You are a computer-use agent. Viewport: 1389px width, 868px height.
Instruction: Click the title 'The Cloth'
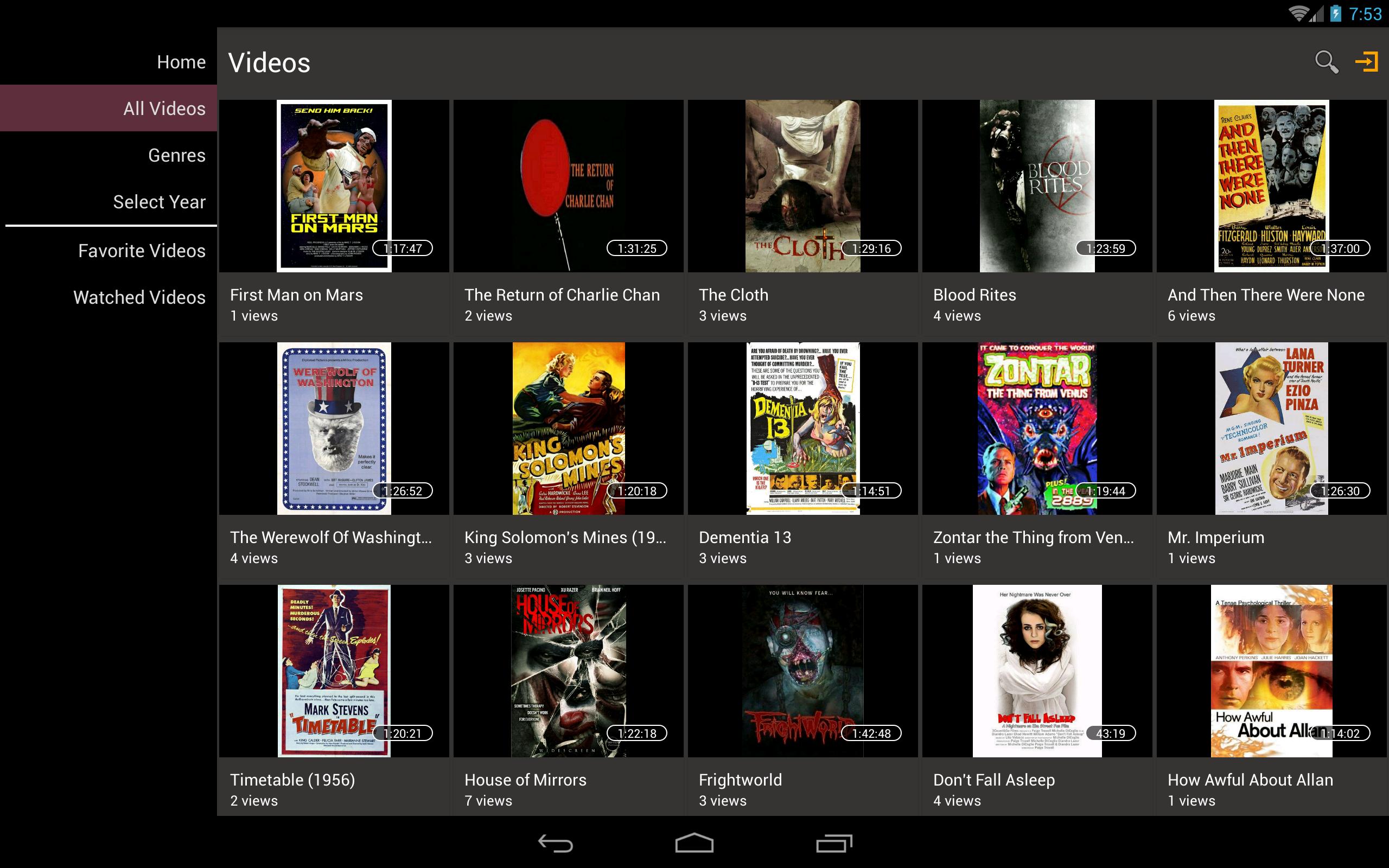pyautogui.click(x=733, y=295)
